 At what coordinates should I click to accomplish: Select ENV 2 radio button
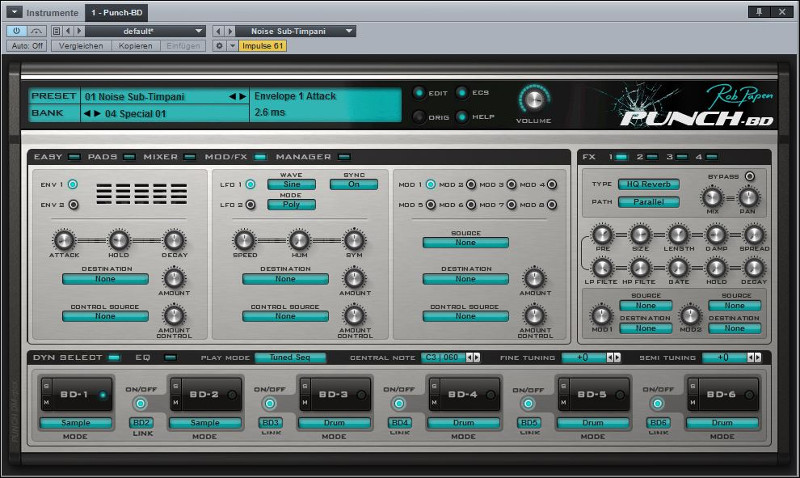(x=73, y=205)
